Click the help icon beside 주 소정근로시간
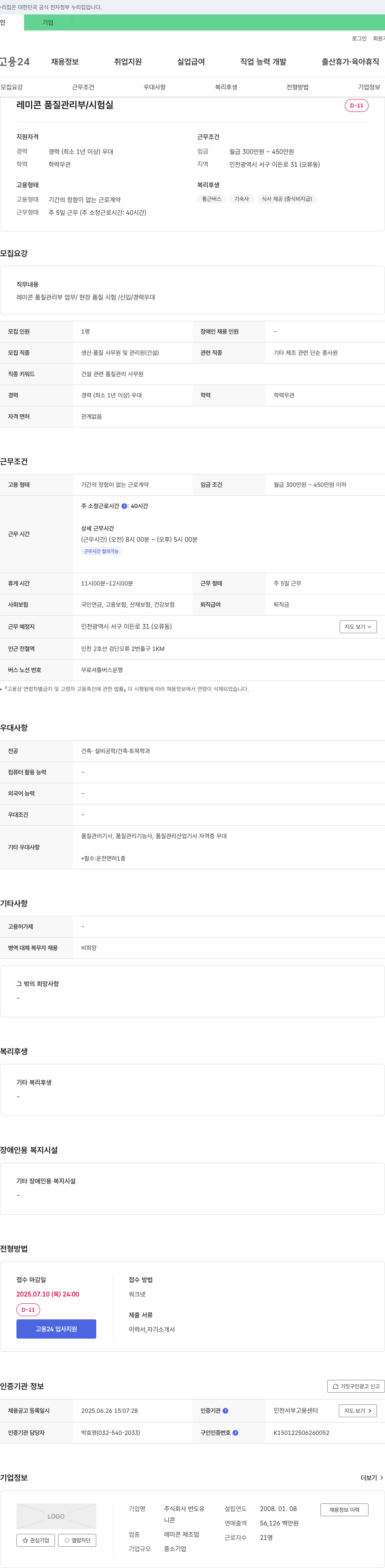This screenshot has height=1568, width=385. tap(124, 506)
